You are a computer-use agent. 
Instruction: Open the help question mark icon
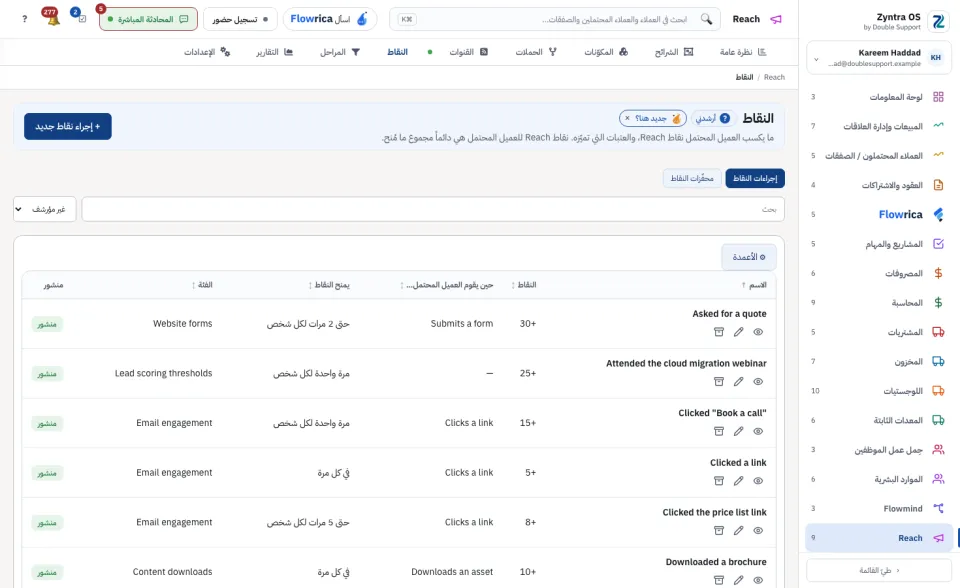point(24,19)
